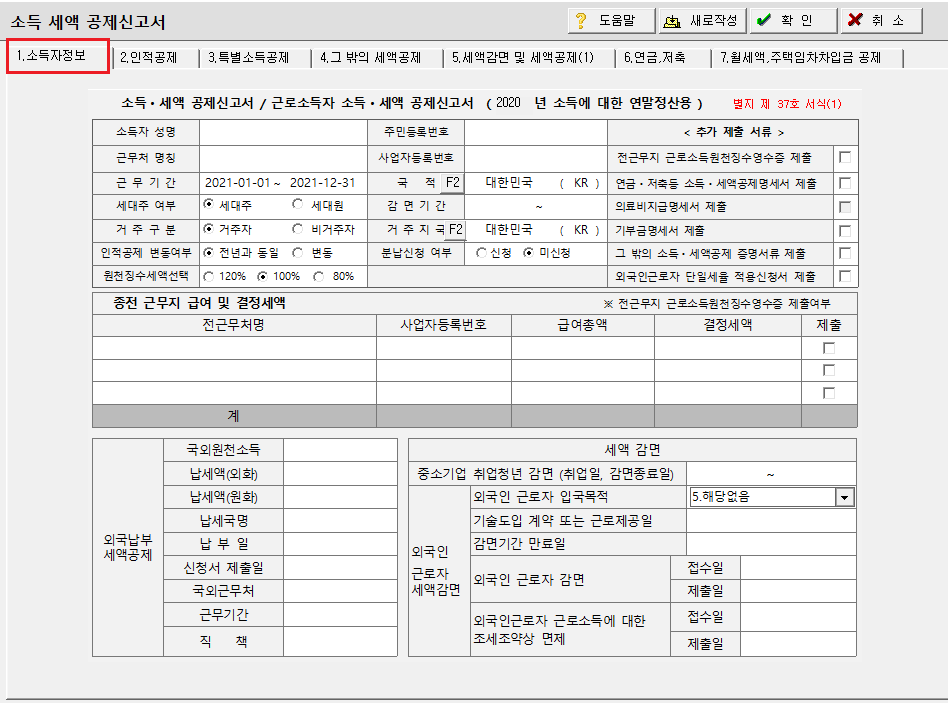The image size is (948, 703).
Task: Click the red X icon on 취소
Action: [855, 20]
